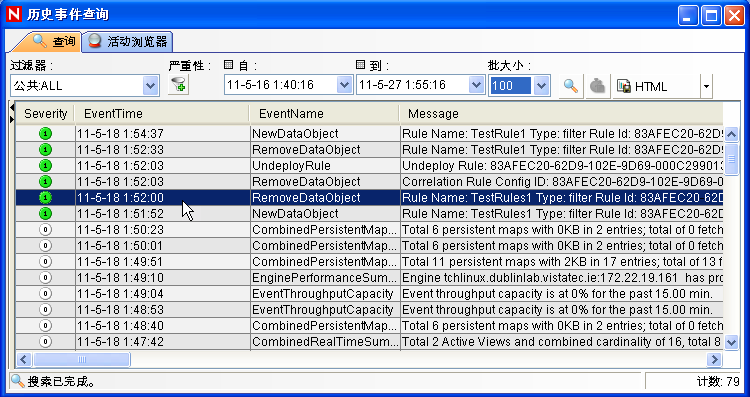Run search with magnifier icon
The width and height of the screenshot is (750, 397).
click(571, 86)
